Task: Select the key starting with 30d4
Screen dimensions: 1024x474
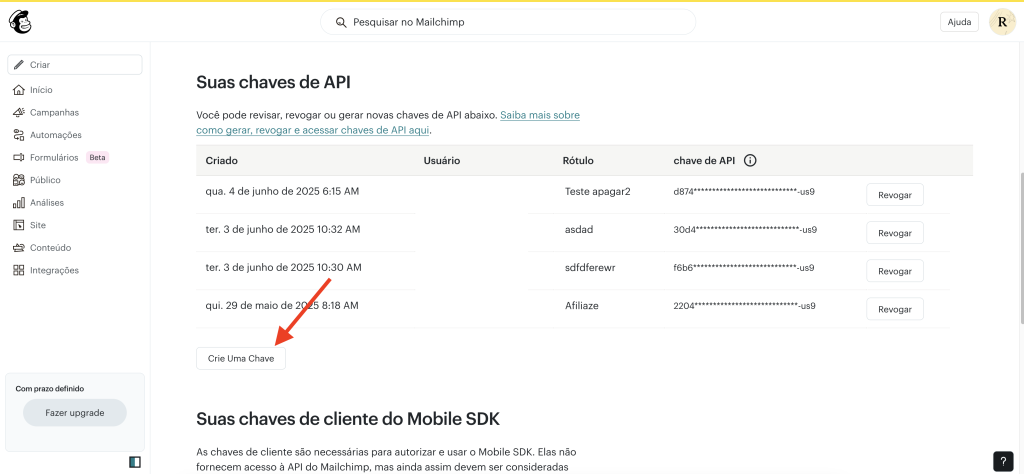Action: 745,230
